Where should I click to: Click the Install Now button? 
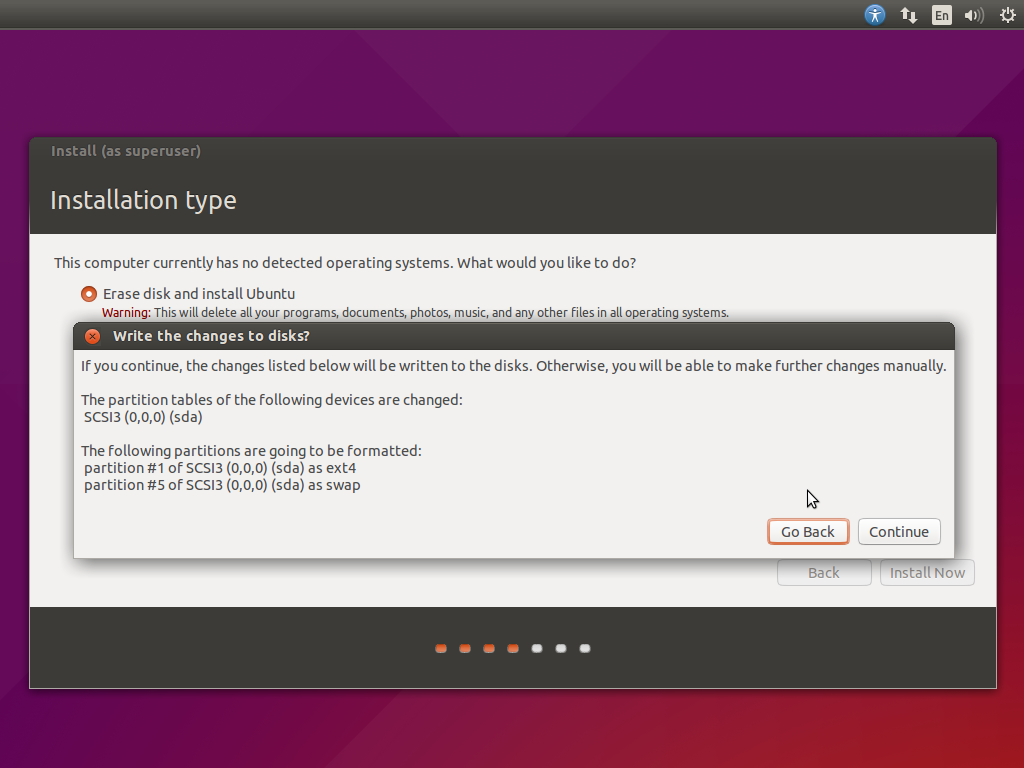927,573
